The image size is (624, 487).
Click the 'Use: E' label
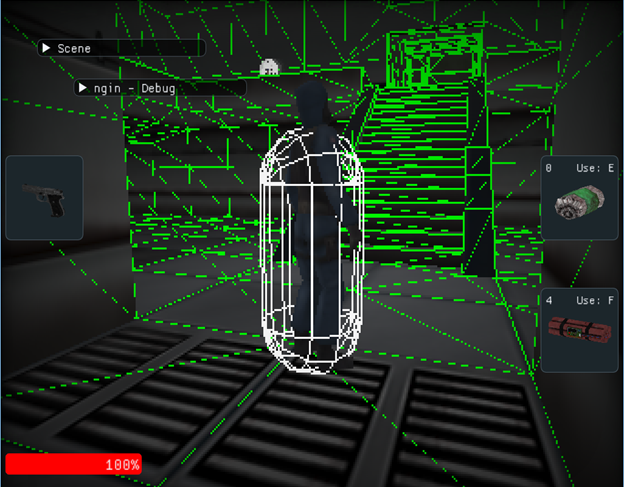[595, 168]
